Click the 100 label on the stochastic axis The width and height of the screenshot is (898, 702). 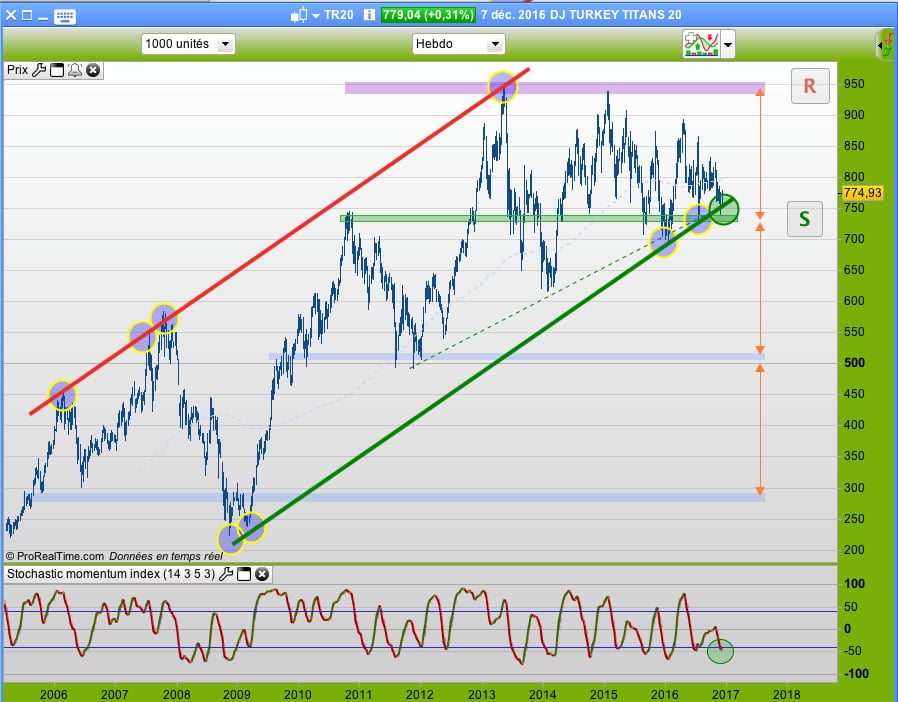854,583
